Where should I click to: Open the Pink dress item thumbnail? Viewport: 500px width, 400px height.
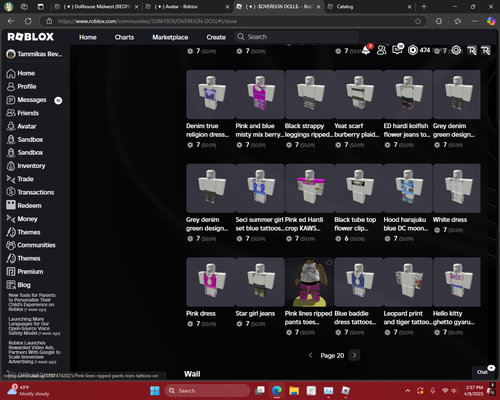211,282
